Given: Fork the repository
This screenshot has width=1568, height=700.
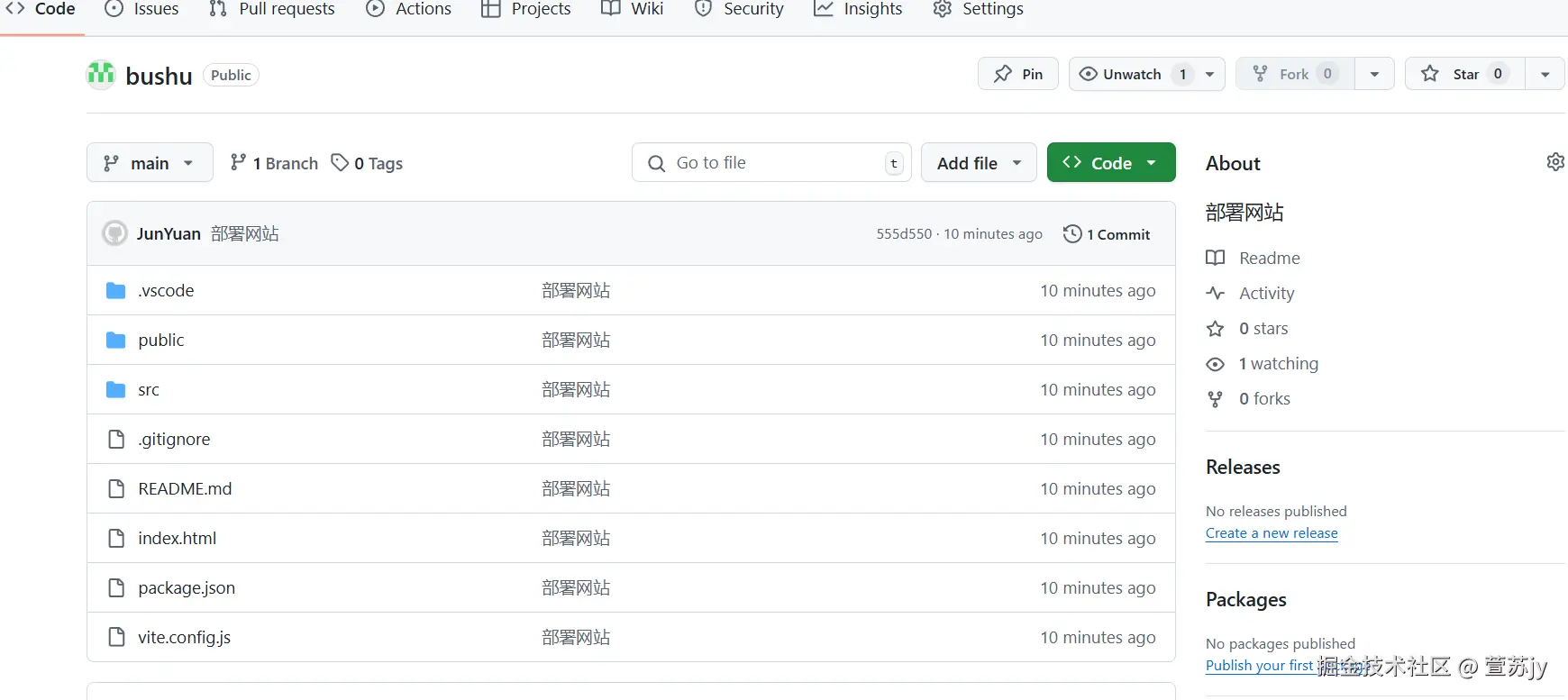Looking at the screenshot, I should pyautogui.click(x=1294, y=74).
